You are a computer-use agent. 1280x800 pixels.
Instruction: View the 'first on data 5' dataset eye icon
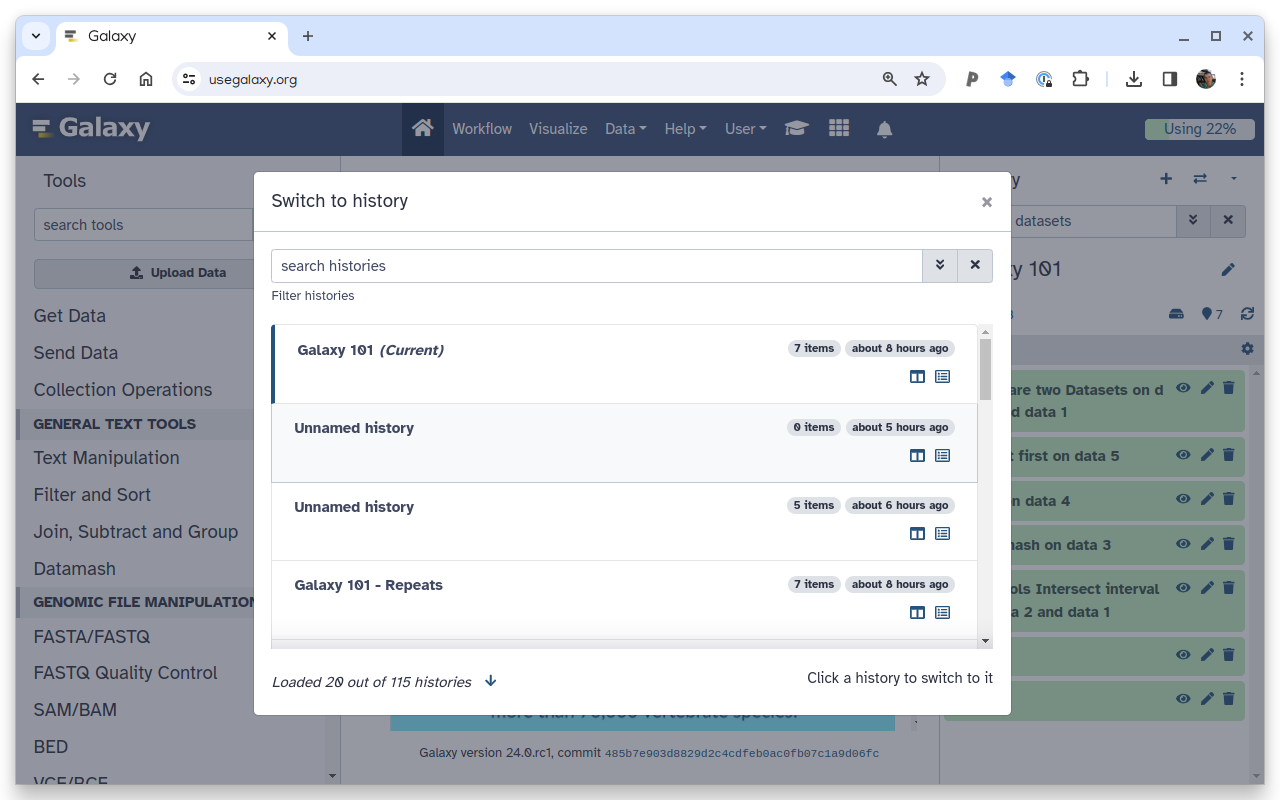(x=1183, y=455)
